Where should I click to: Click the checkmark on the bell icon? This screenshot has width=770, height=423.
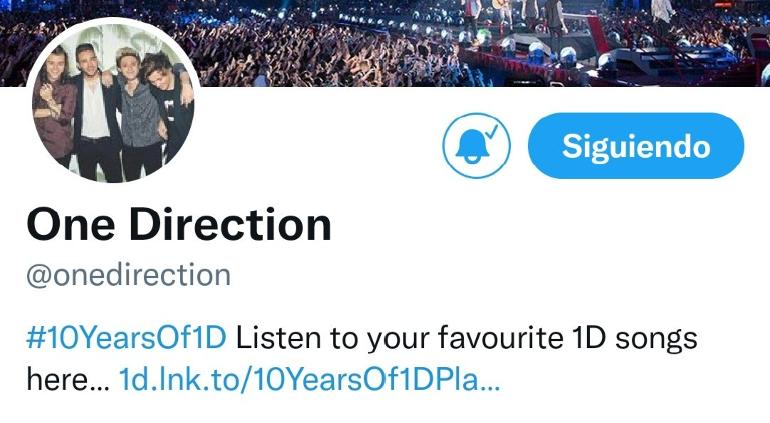[491, 131]
